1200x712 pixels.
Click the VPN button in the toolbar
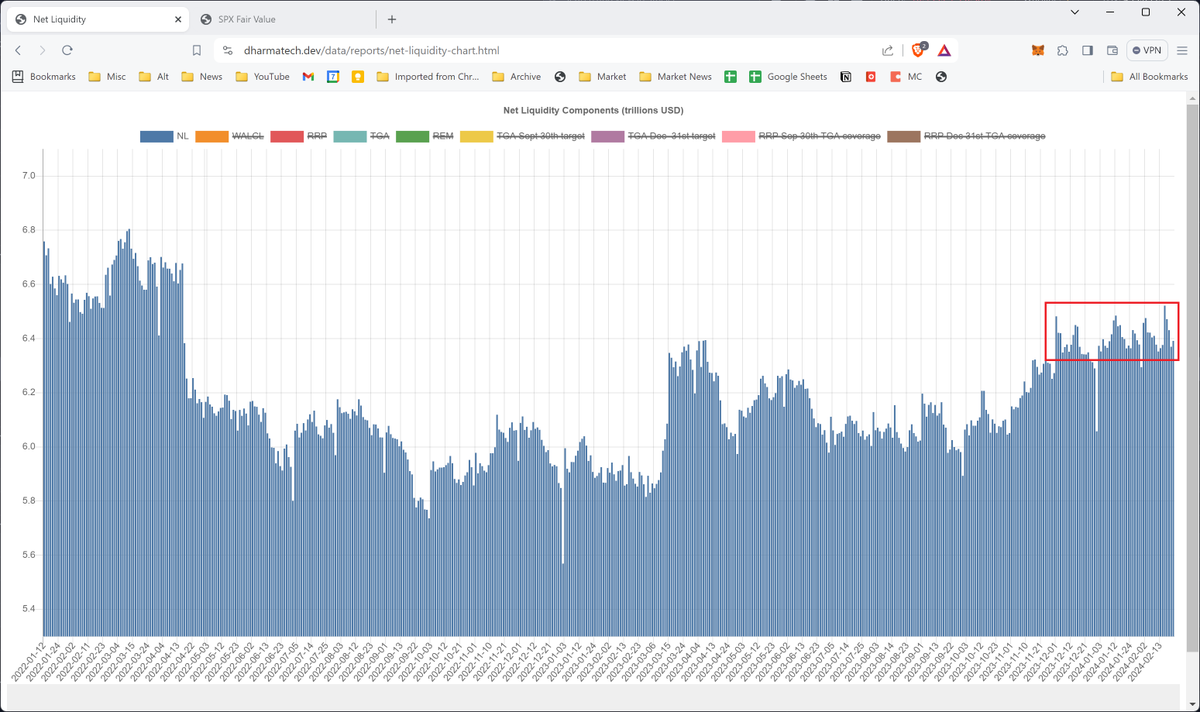(x=1146, y=50)
